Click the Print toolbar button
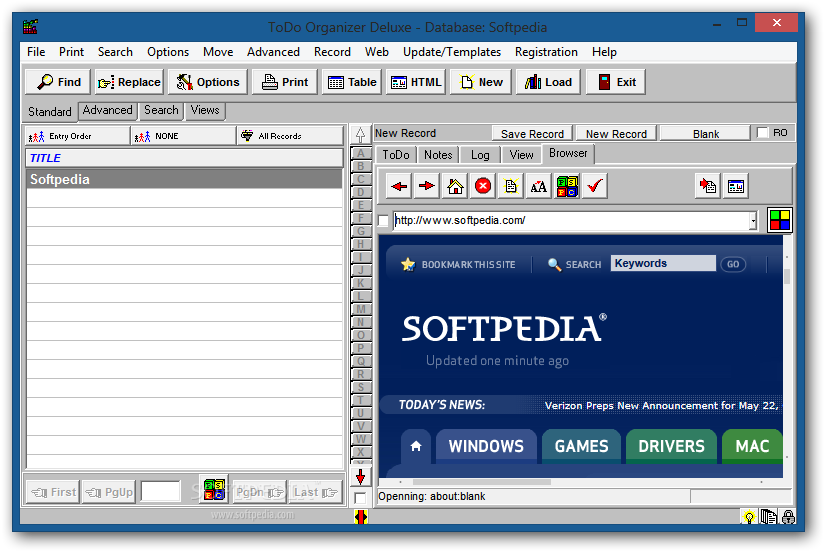Image resolution: width=825 pixels, height=552 pixels. click(x=285, y=82)
